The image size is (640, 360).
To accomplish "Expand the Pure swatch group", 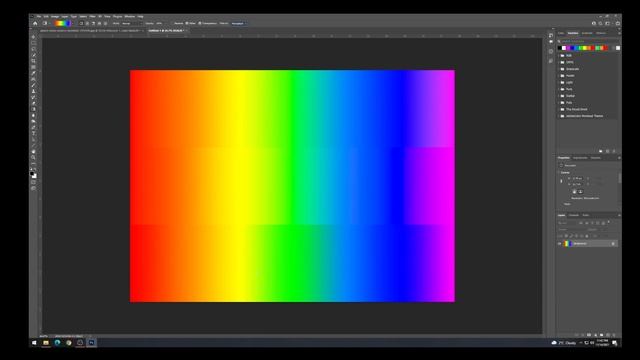I will coord(559,89).
